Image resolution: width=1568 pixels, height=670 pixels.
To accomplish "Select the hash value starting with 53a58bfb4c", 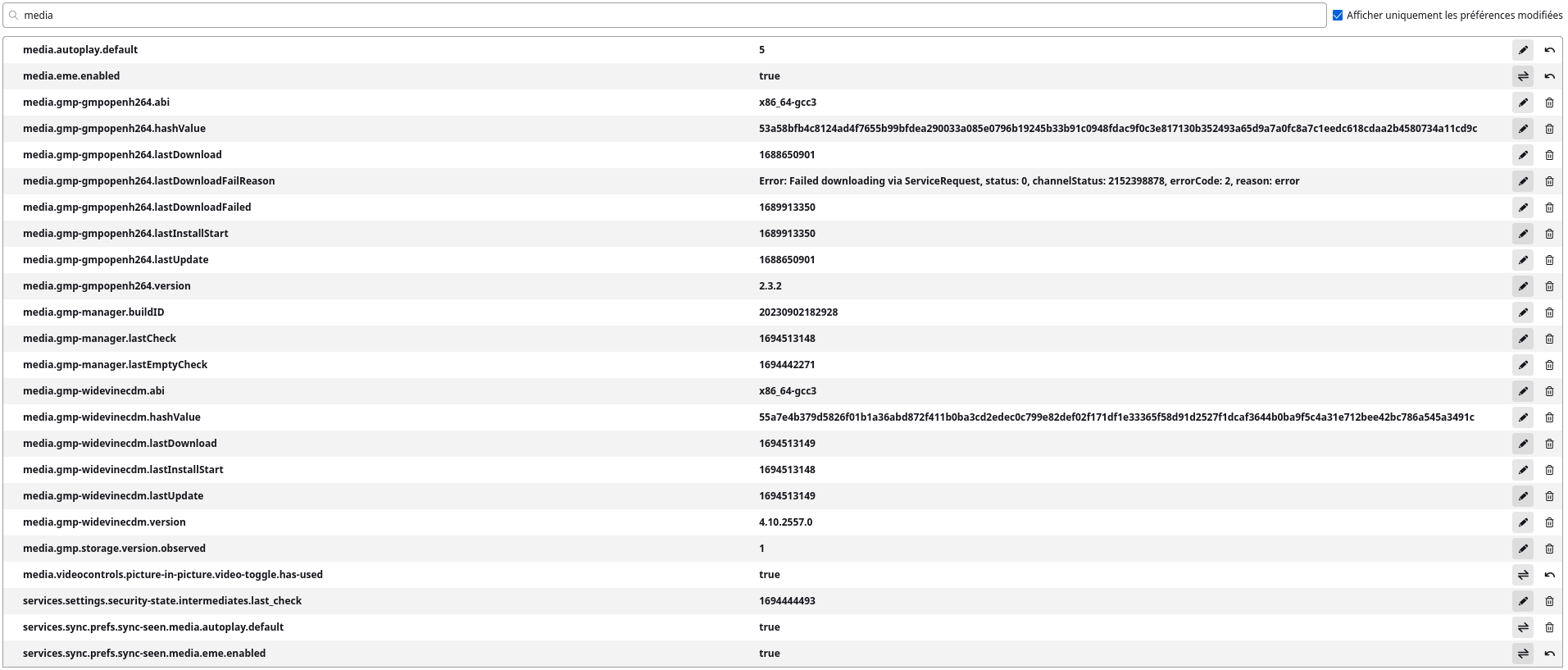I will coord(1118,129).
